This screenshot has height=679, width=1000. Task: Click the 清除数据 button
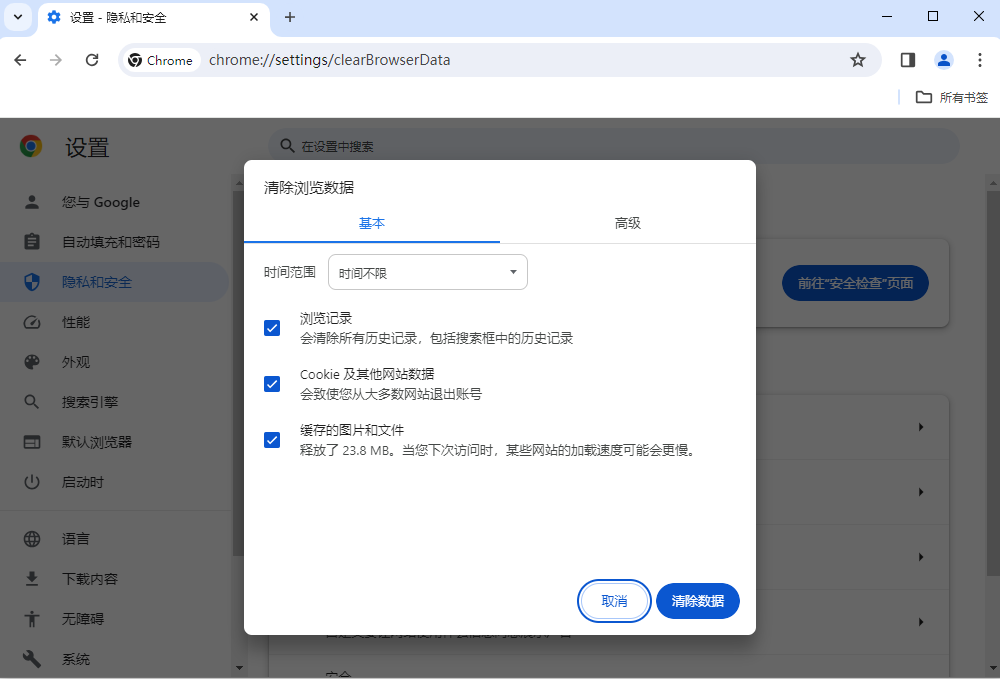click(697, 601)
